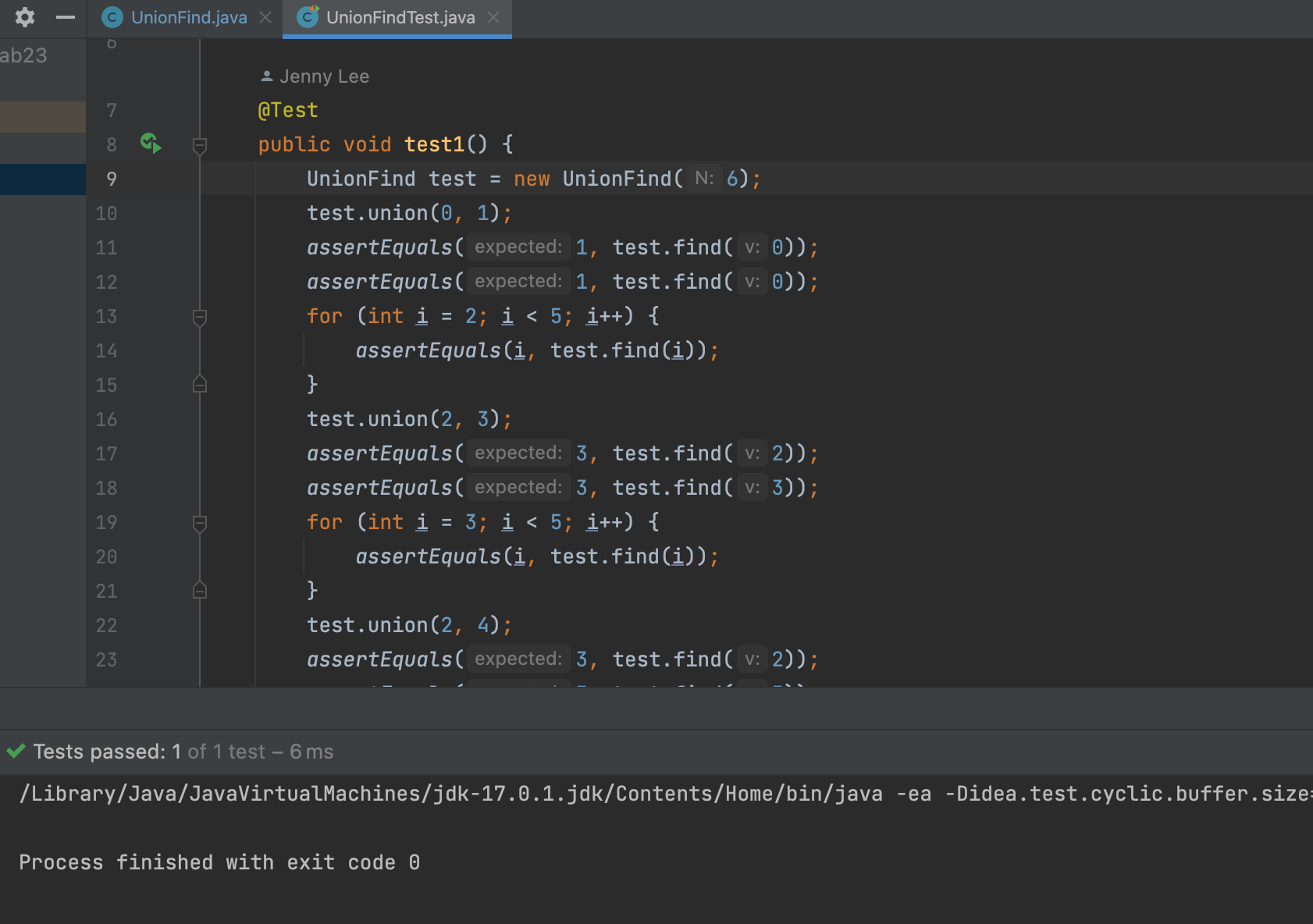Fold the for loop starting on line 13
This screenshot has width=1313, height=924.
pyautogui.click(x=200, y=317)
